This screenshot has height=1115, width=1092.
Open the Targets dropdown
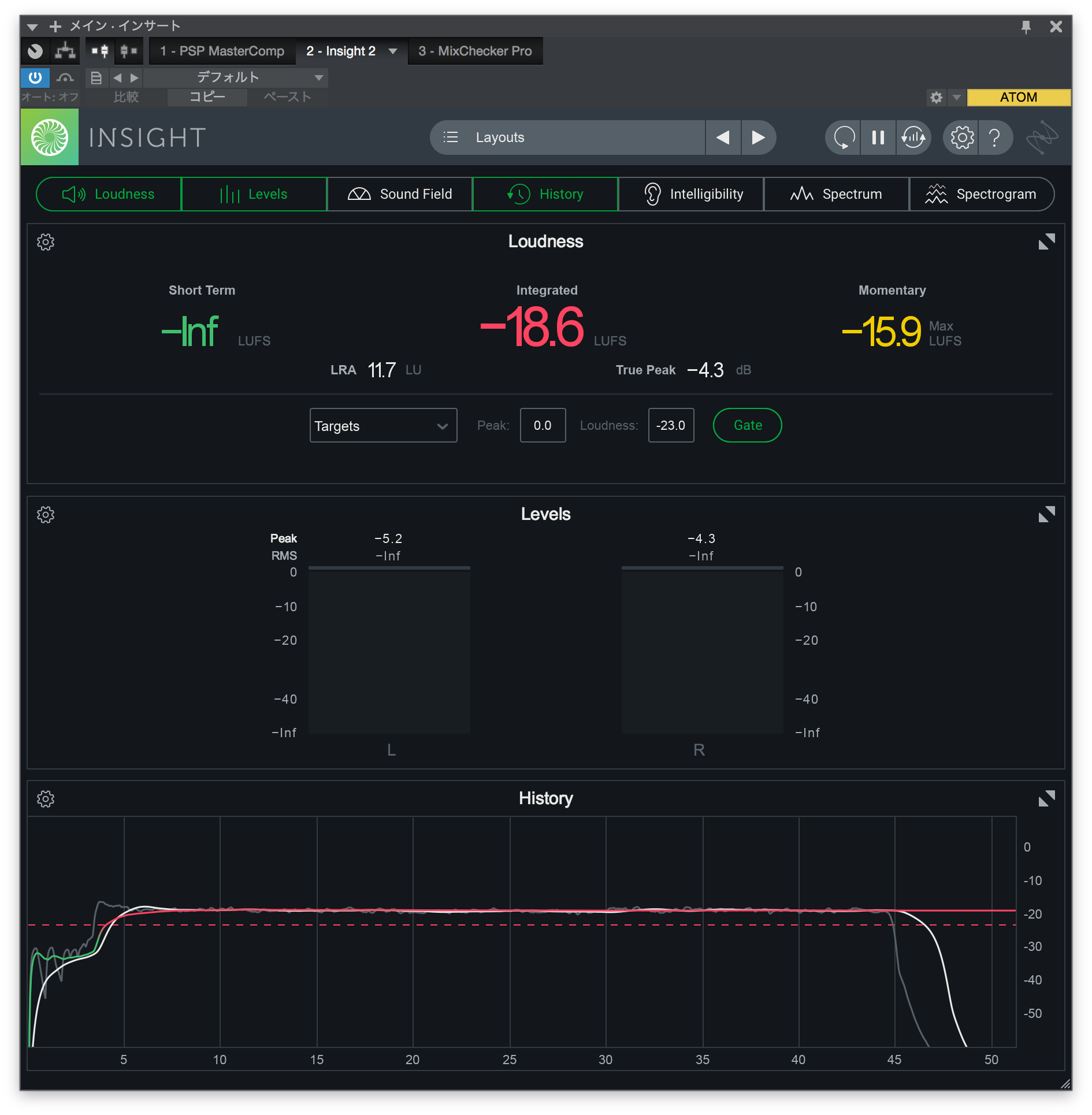coord(384,425)
